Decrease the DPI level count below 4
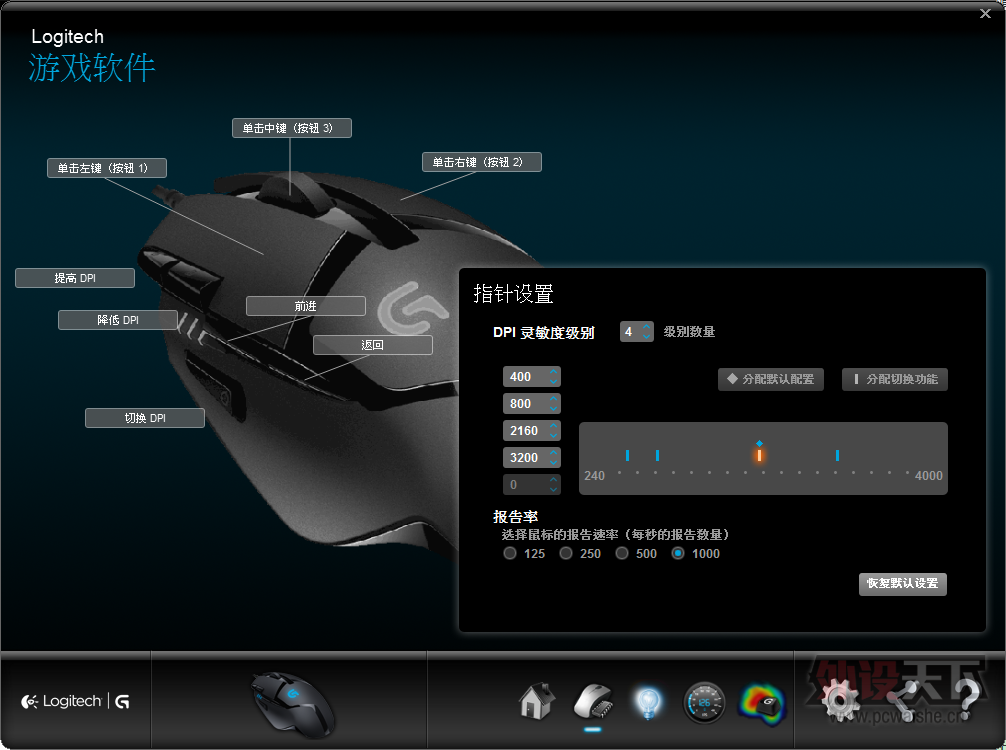The width and height of the screenshot is (1006, 750). coord(647,336)
